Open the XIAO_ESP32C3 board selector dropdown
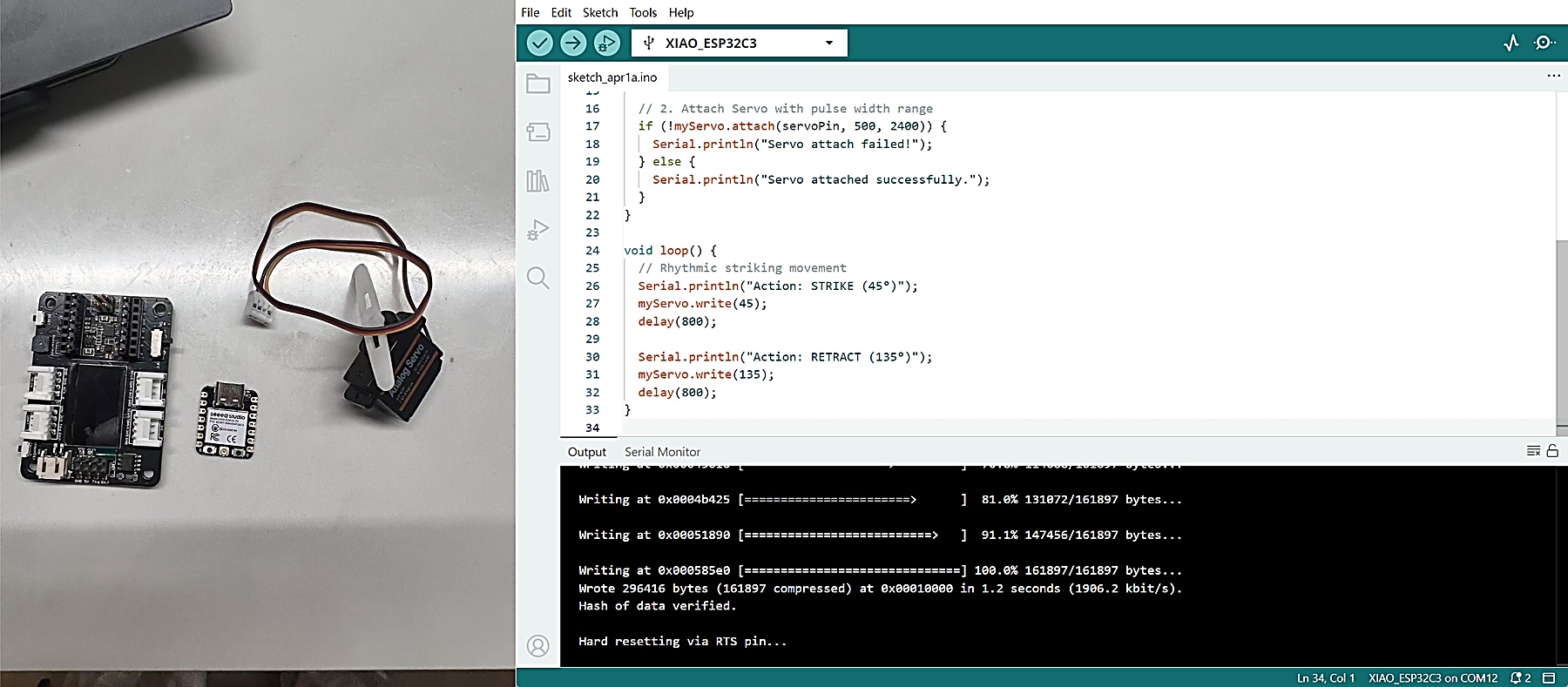 (x=740, y=43)
